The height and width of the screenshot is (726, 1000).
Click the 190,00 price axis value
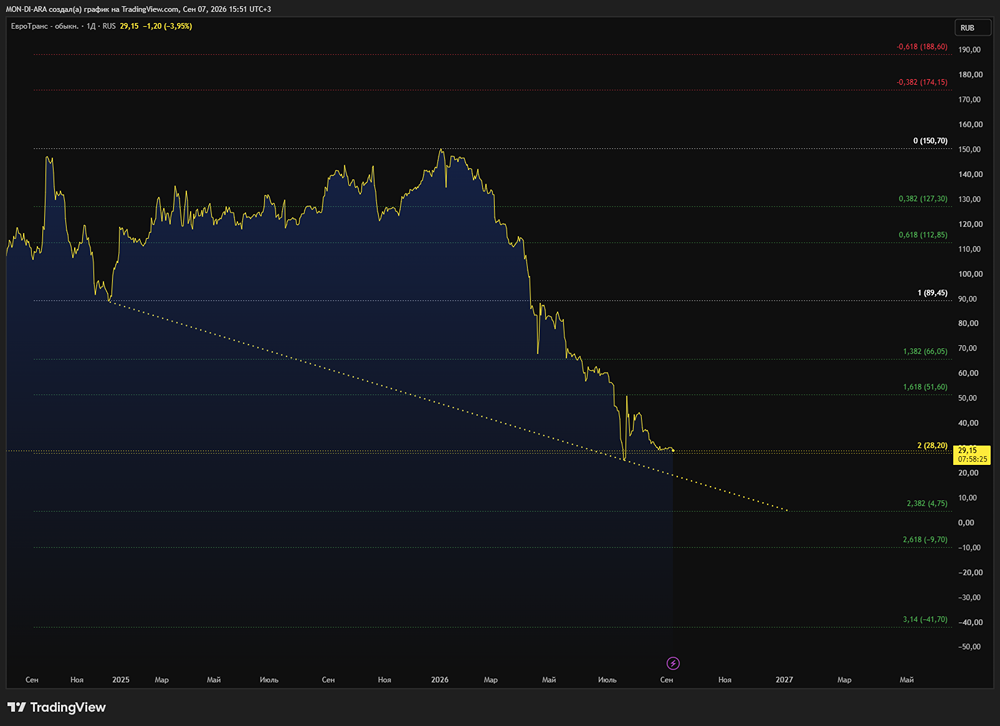(969, 50)
